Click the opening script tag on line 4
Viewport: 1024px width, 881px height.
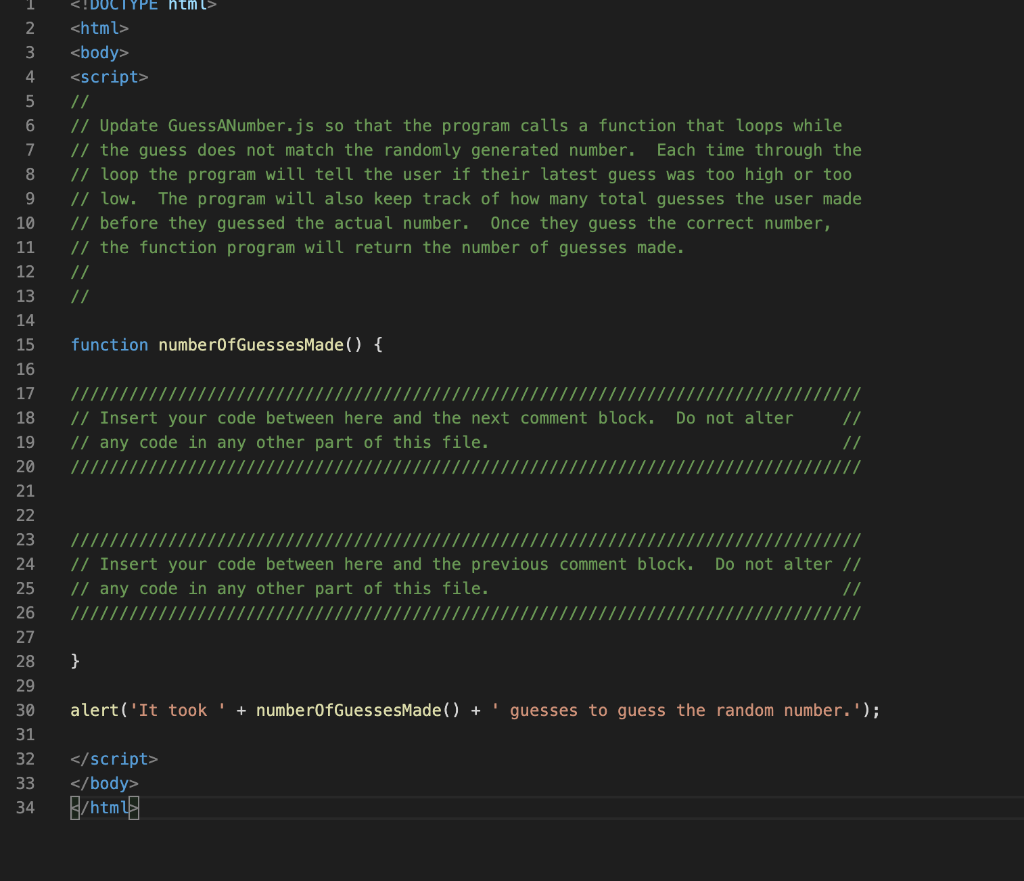[107, 76]
